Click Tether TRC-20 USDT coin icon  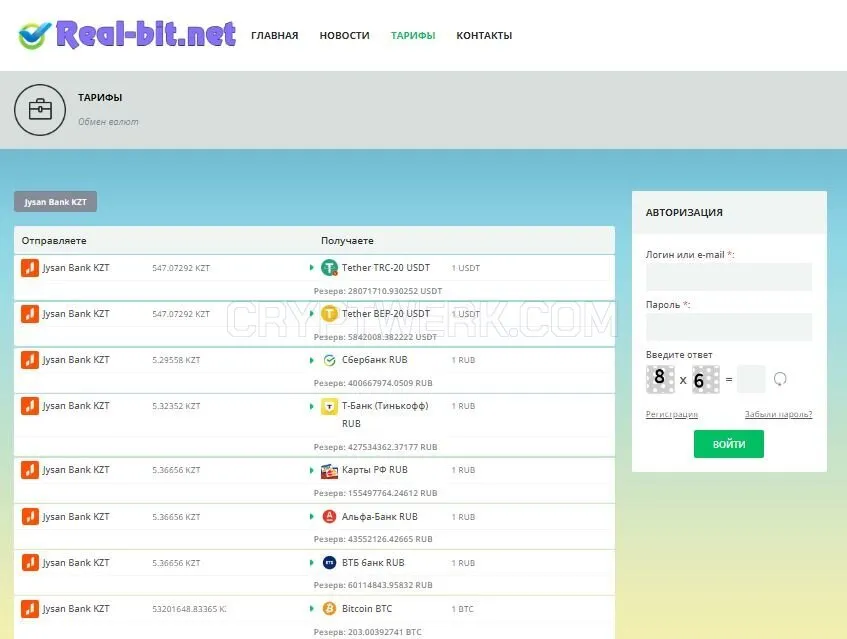point(329,267)
